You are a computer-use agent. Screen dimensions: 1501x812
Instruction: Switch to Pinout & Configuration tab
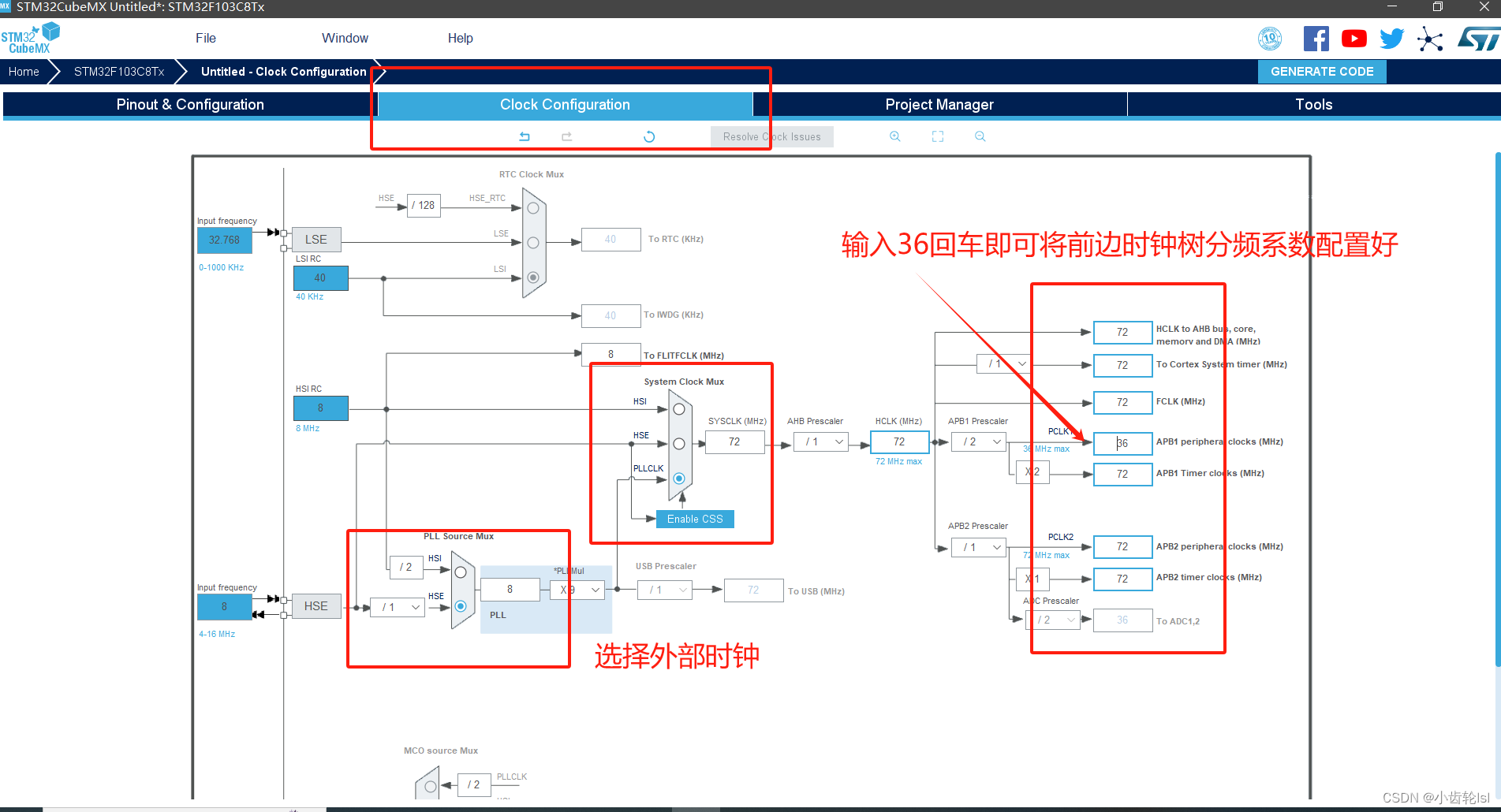point(190,104)
